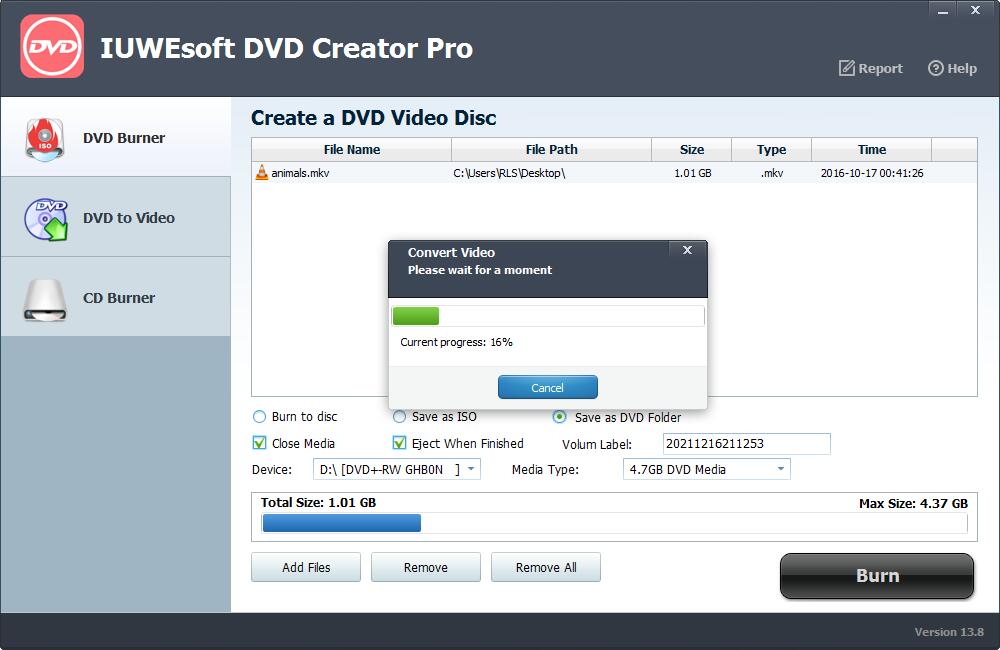Image resolution: width=1000 pixels, height=650 pixels.
Task: Click the Remove All button
Action: (546, 567)
